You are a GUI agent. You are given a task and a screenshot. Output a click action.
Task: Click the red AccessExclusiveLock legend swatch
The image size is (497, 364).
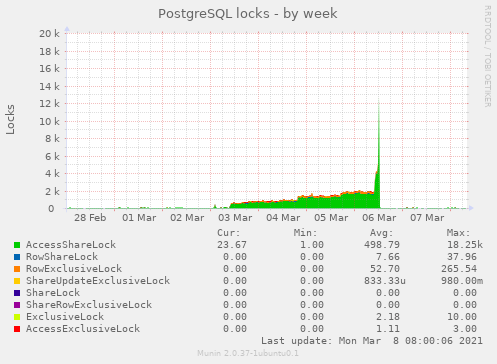tap(17, 329)
